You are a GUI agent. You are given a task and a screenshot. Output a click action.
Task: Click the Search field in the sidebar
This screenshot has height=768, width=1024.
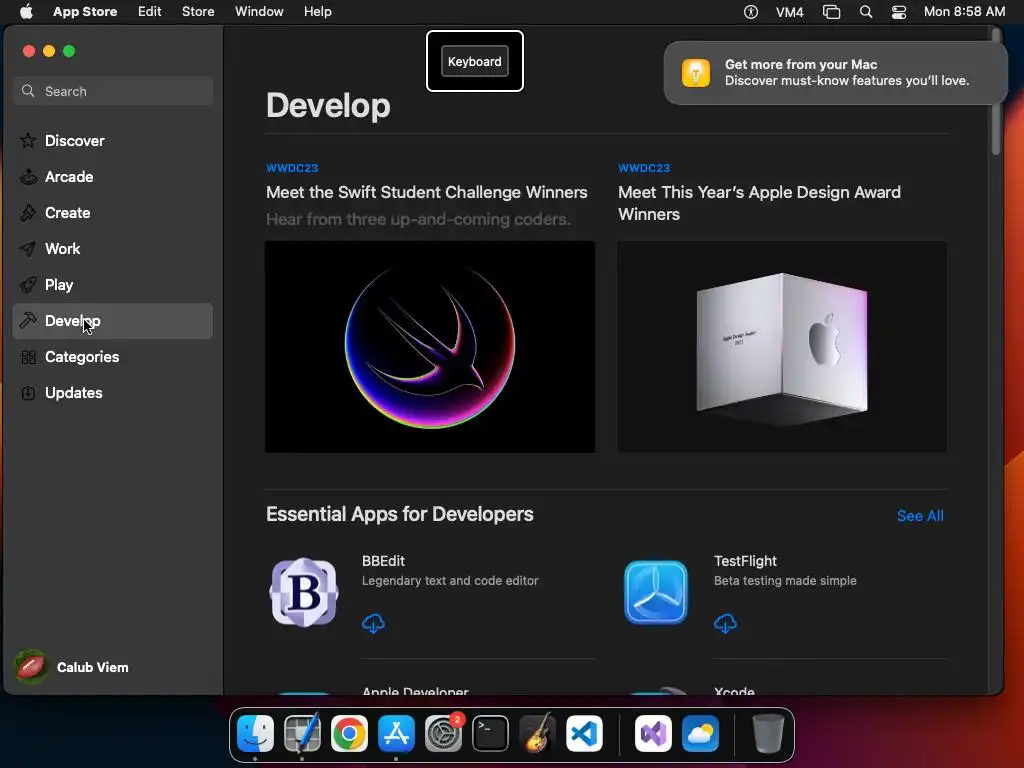(x=112, y=91)
